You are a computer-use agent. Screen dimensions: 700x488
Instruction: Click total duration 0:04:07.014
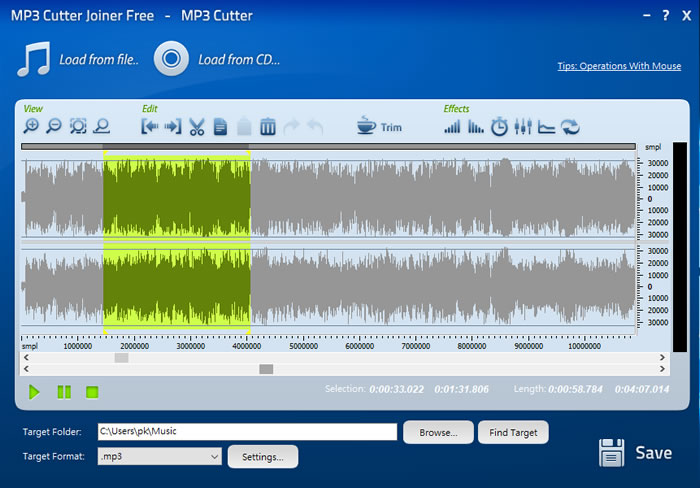point(642,389)
